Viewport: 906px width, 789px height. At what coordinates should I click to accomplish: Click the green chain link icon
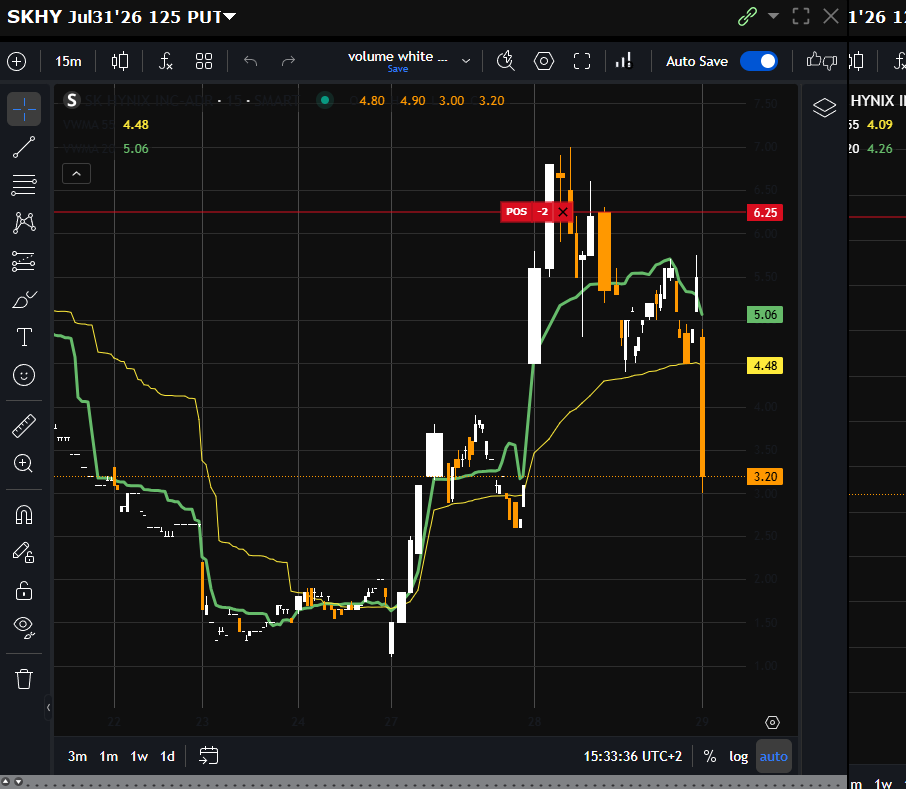tap(747, 17)
